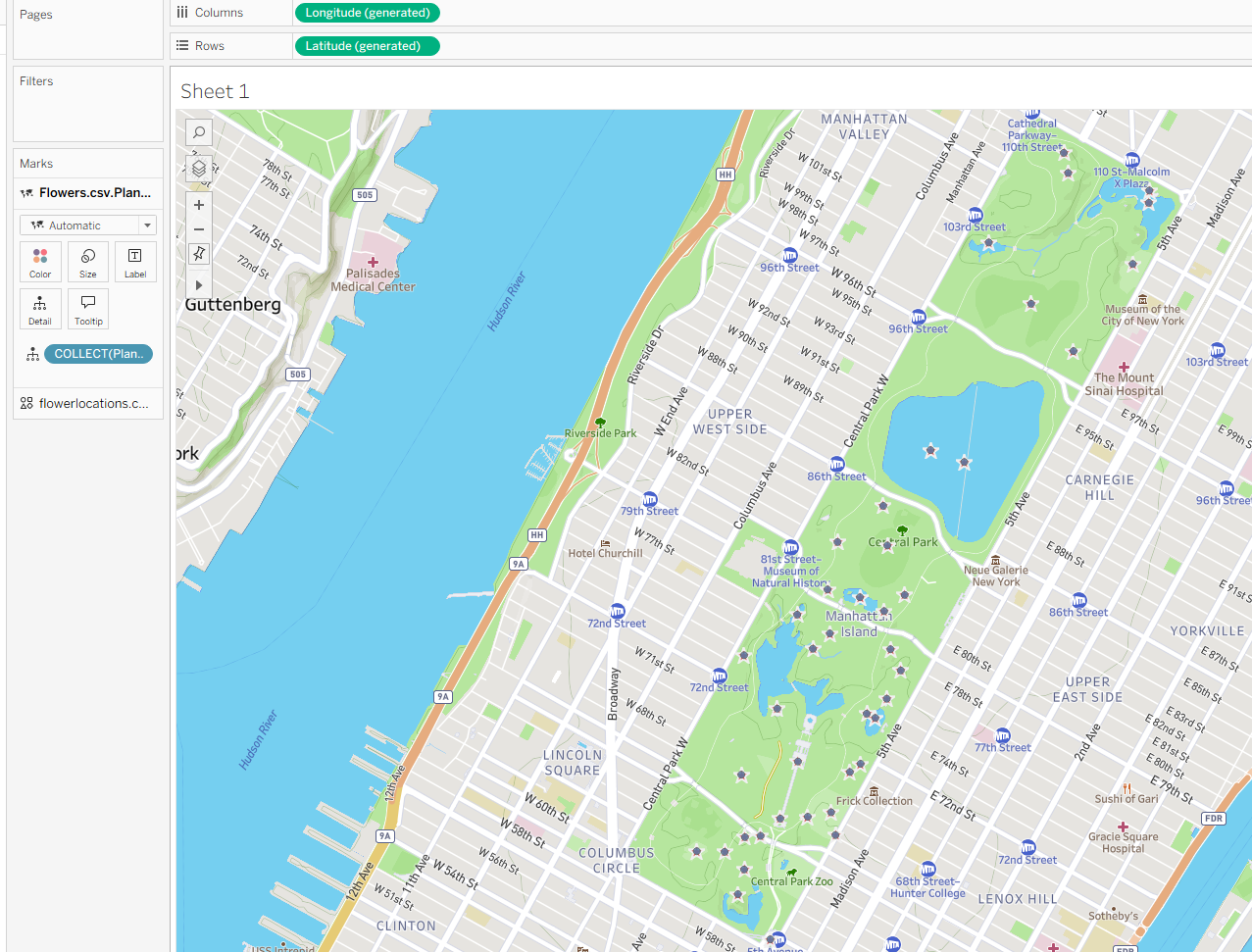Click the detail icon beside the COLLECT pill

[32, 354]
